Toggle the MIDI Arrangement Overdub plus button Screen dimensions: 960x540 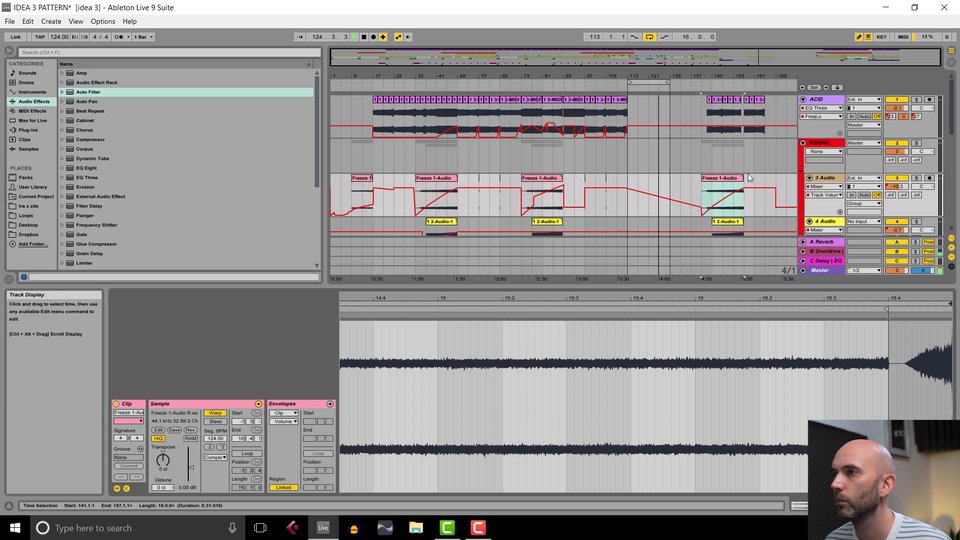pyautogui.click(x=383, y=37)
